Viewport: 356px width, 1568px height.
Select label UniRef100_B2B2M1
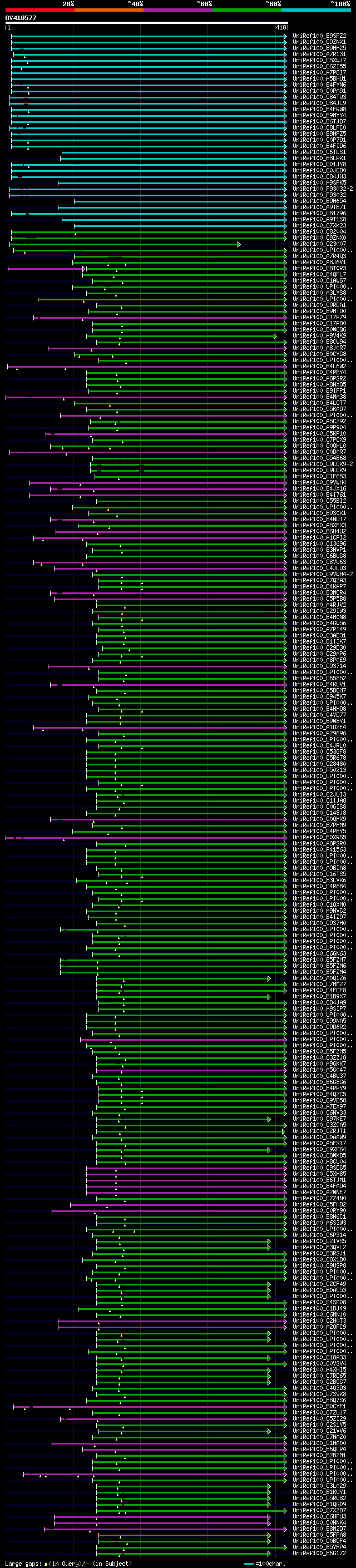[x=319, y=1455]
